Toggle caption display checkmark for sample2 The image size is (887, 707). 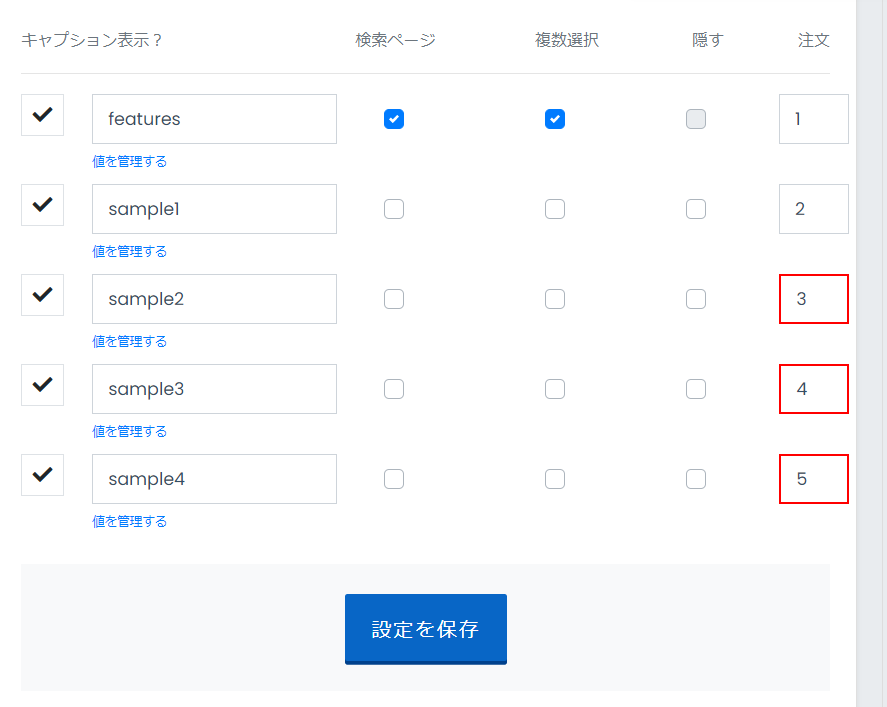42,295
